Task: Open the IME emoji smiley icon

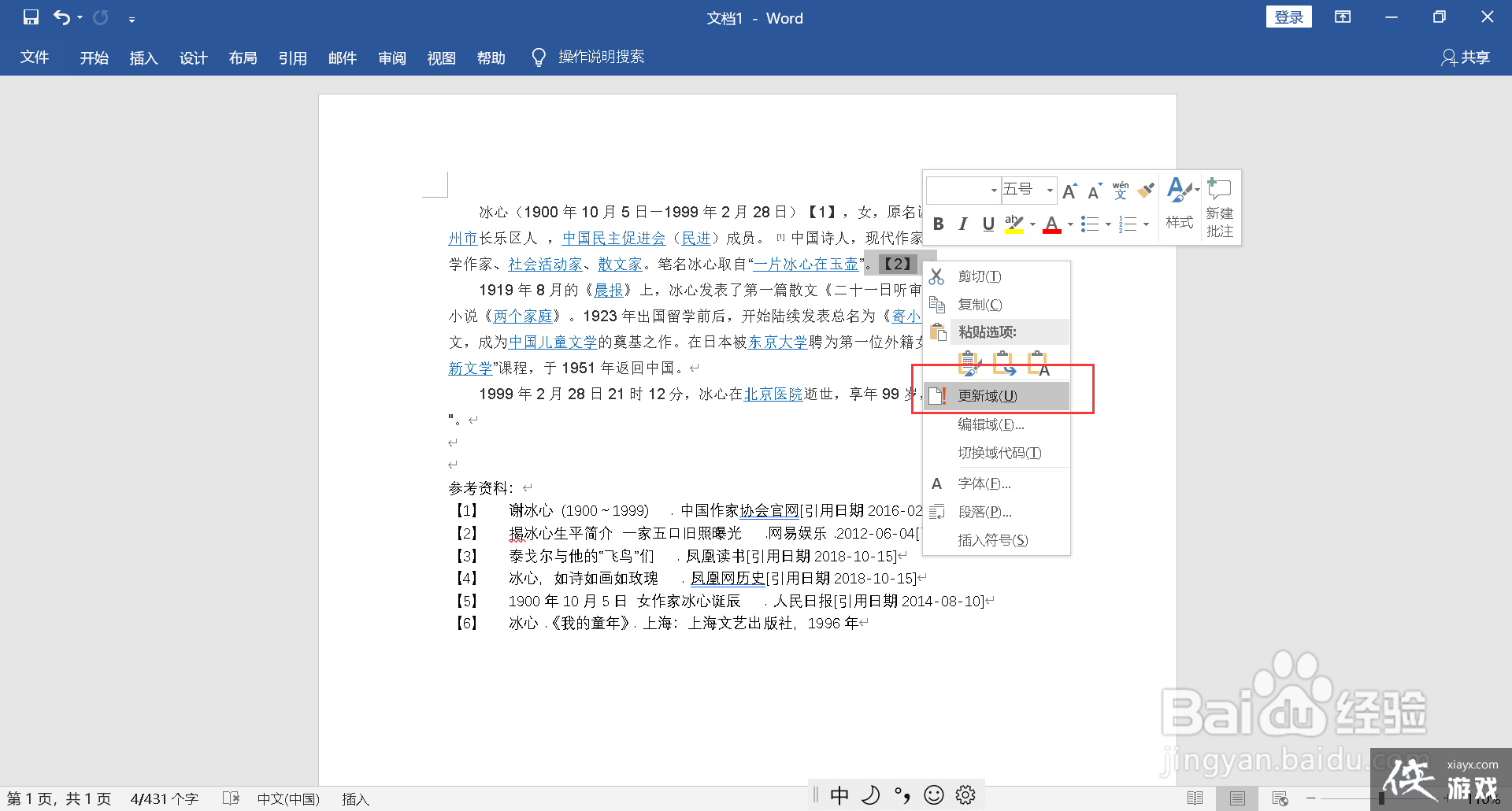Action: (934, 795)
